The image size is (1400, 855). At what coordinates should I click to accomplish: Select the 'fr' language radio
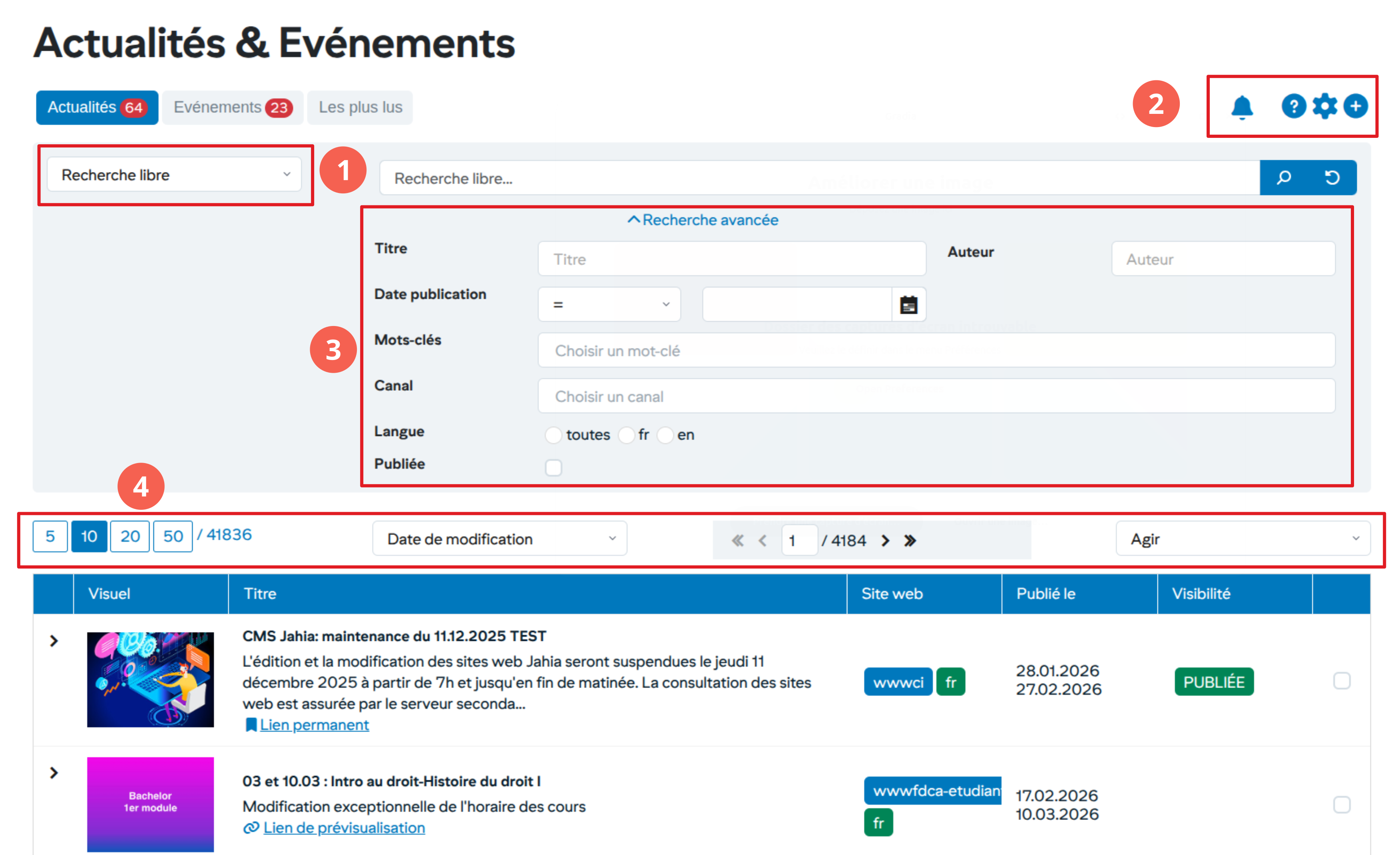point(626,435)
